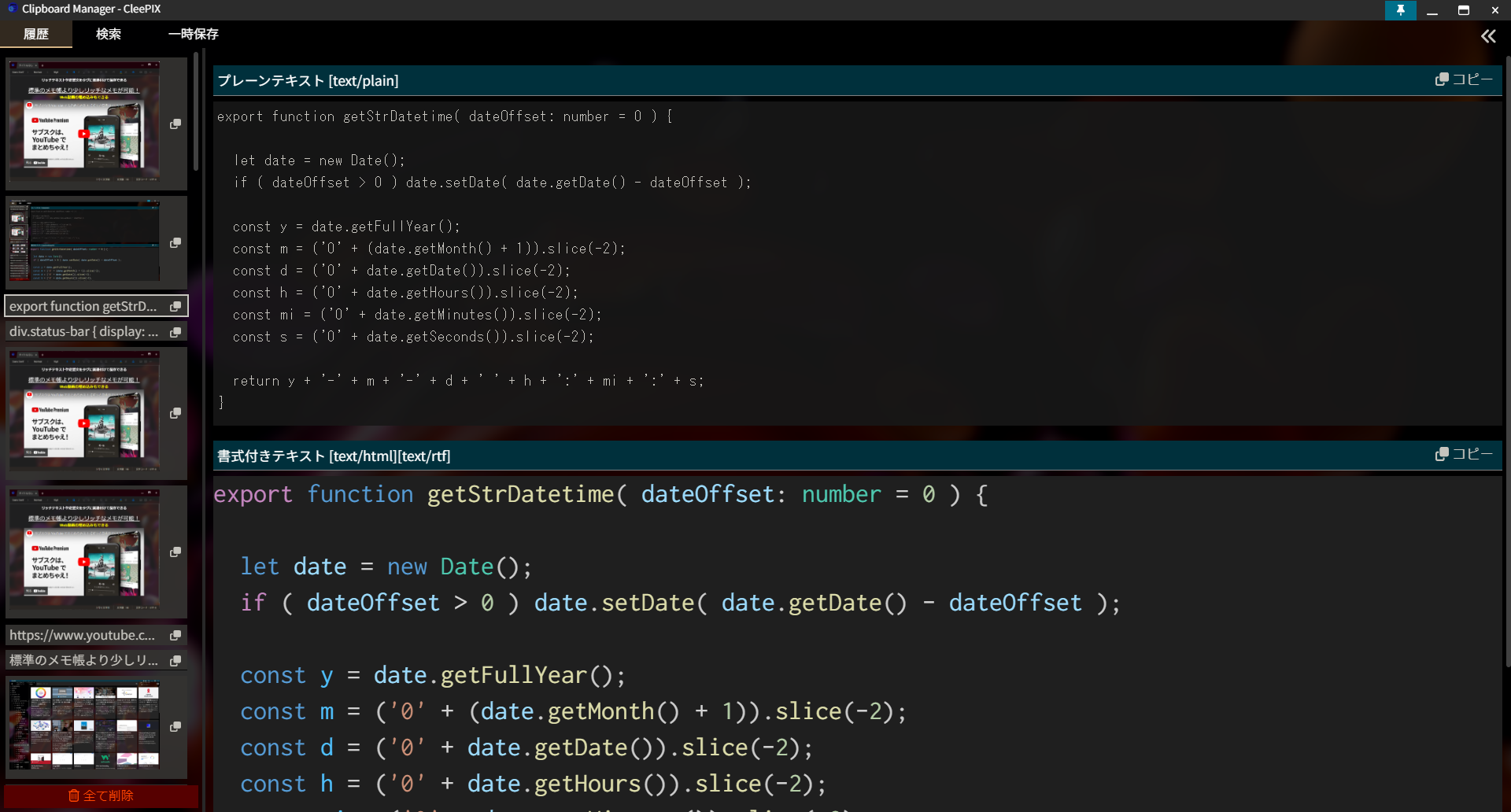Copy icon beside fourth YouTube thumbnail entry
1511x812 pixels.
175,552
